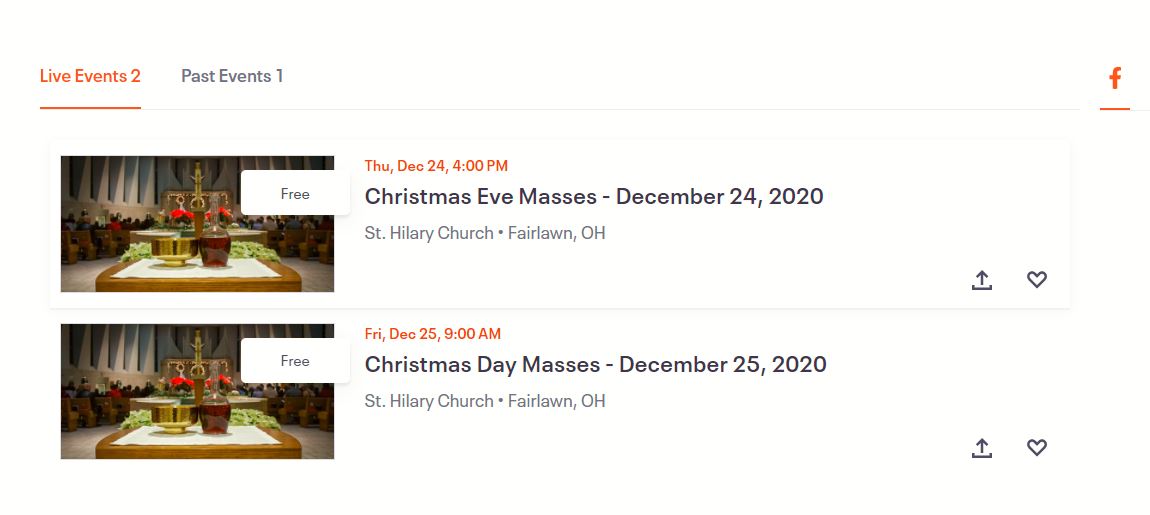Share the Christmas Eve Masses event
The image size is (1150, 515).
[981, 280]
